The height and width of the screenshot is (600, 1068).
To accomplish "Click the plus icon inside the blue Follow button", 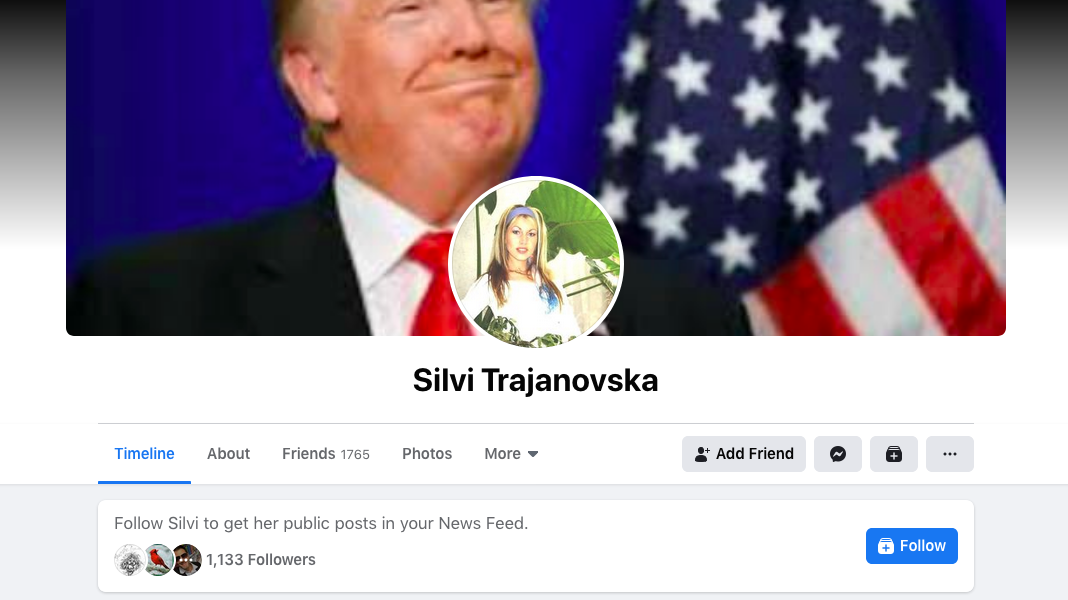I will click(x=885, y=546).
